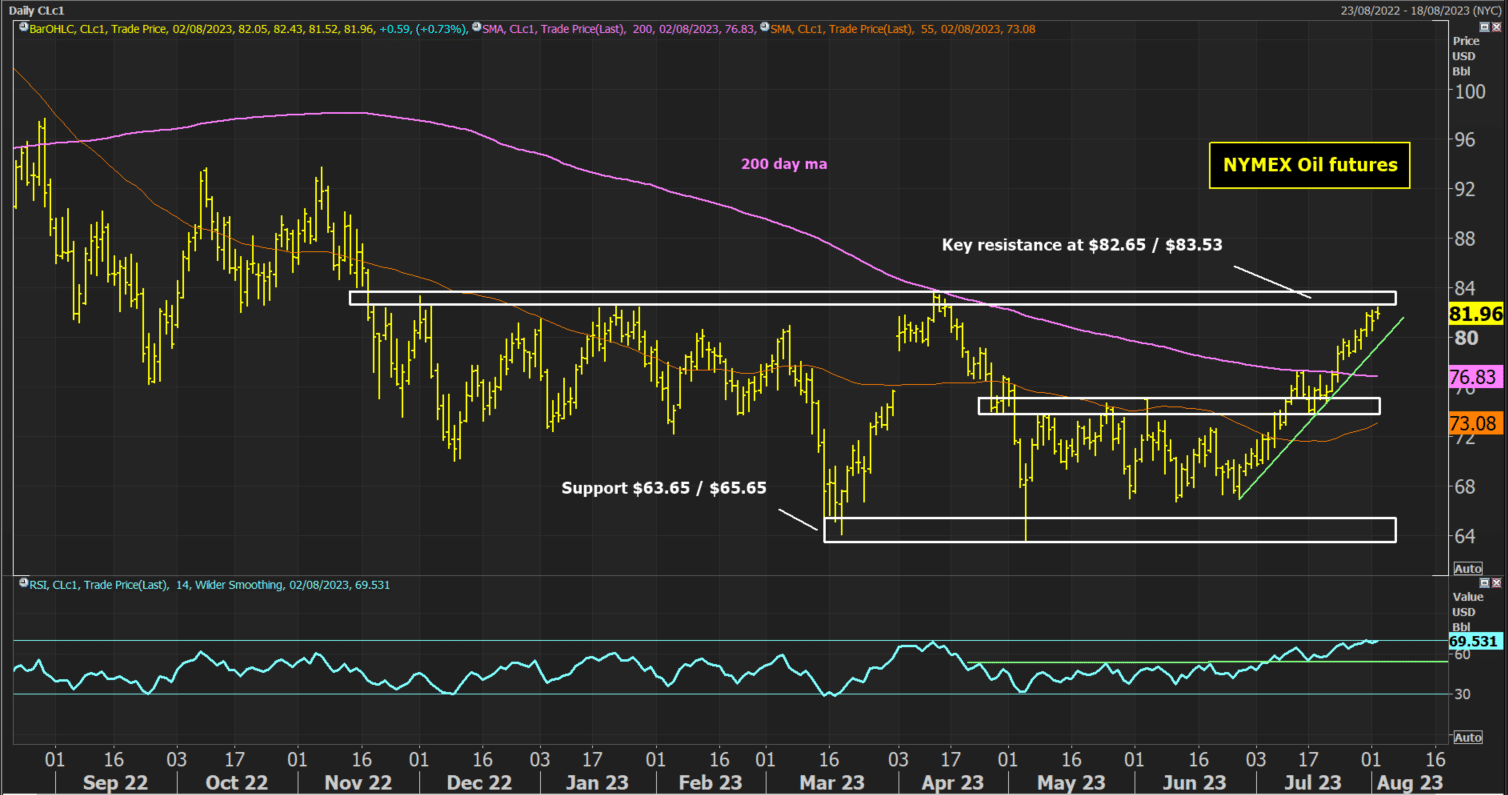Screen dimensions: 1508x795
Task: Click the 200 day ma text label
Action: point(784,164)
